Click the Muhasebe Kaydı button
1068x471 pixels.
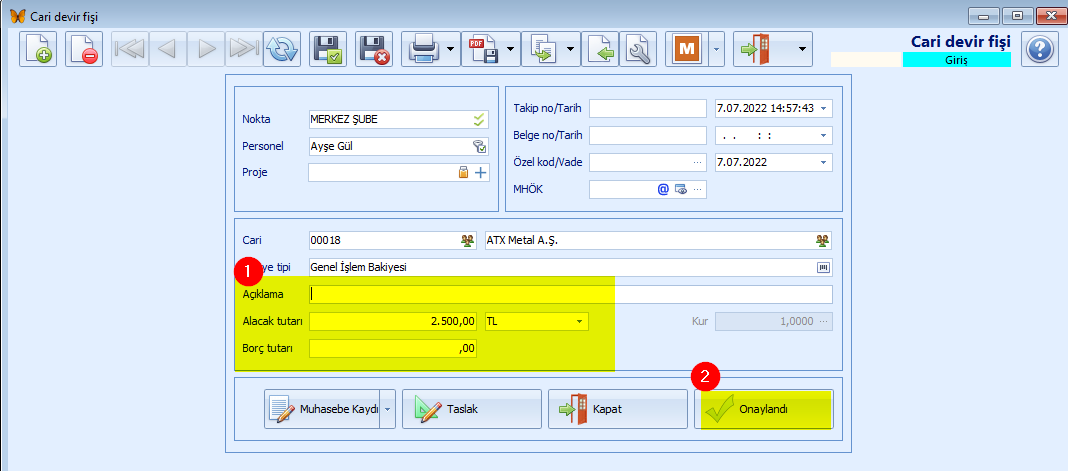point(322,409)
